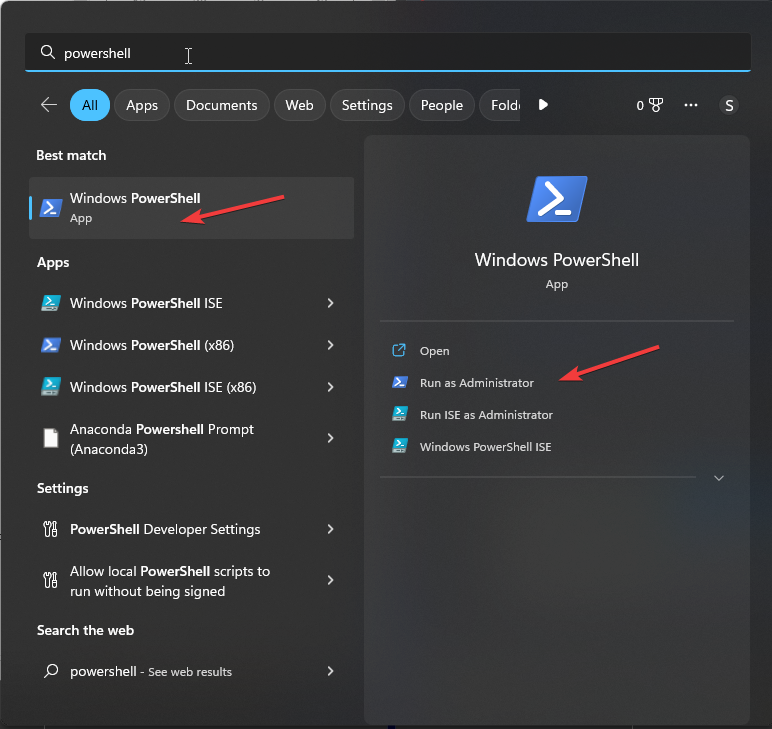This screenshot has height=729, width=772.
Task: Click the back arrow icon
Action: (x=48, y=105)
